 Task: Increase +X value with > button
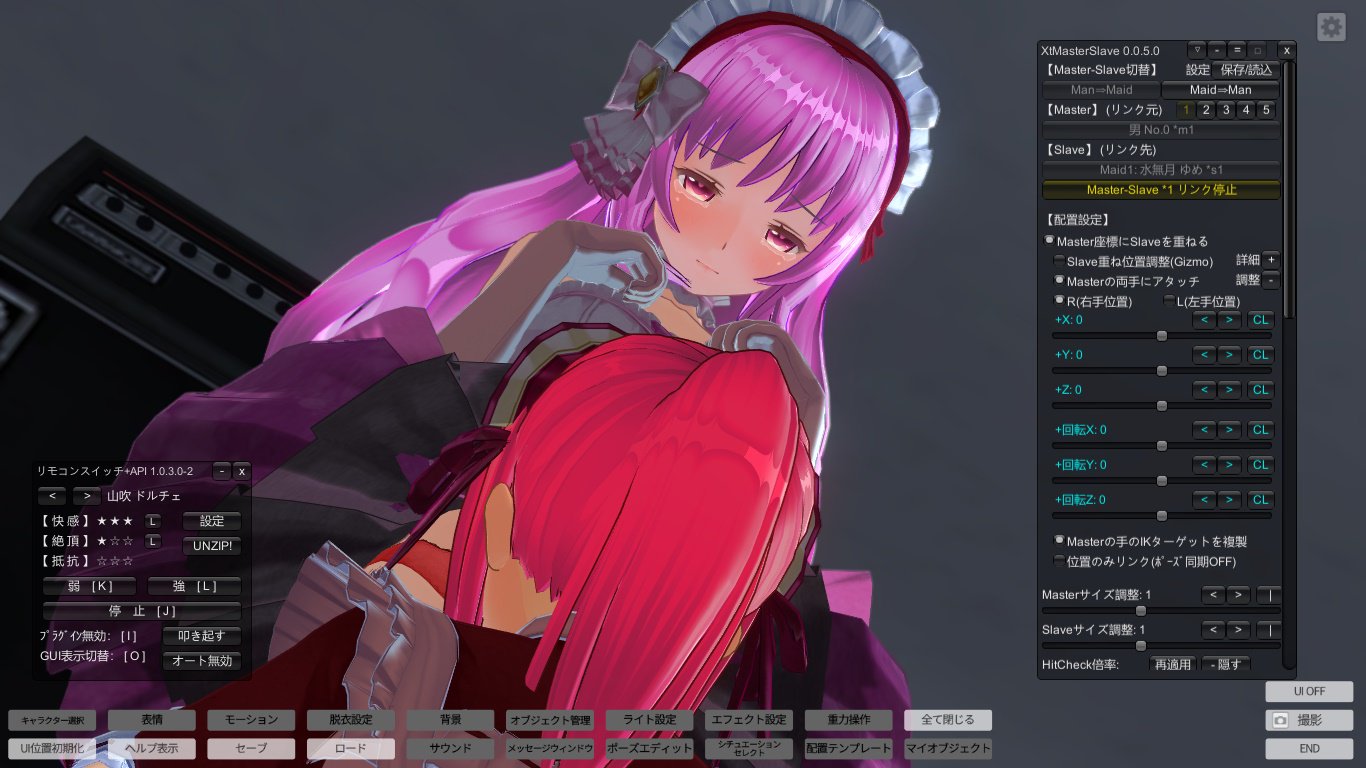[x=1230, y=320]
